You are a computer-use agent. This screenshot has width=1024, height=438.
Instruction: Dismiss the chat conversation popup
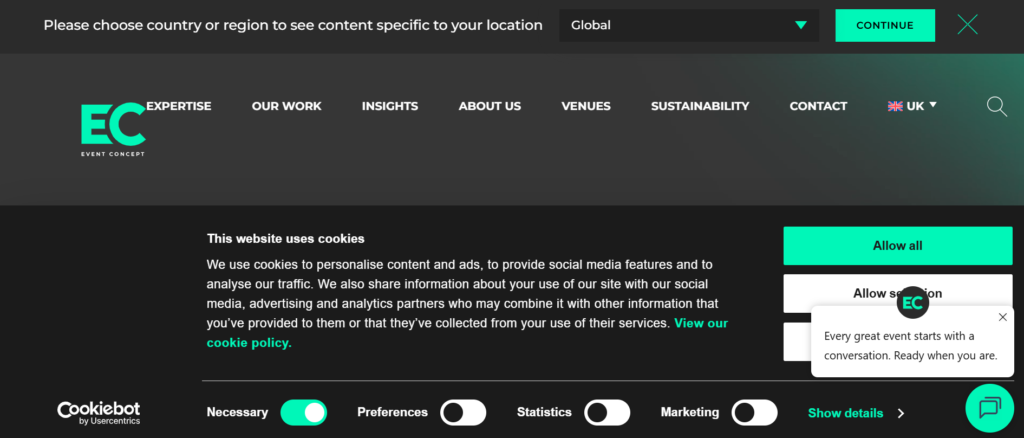coord(1003,317)
